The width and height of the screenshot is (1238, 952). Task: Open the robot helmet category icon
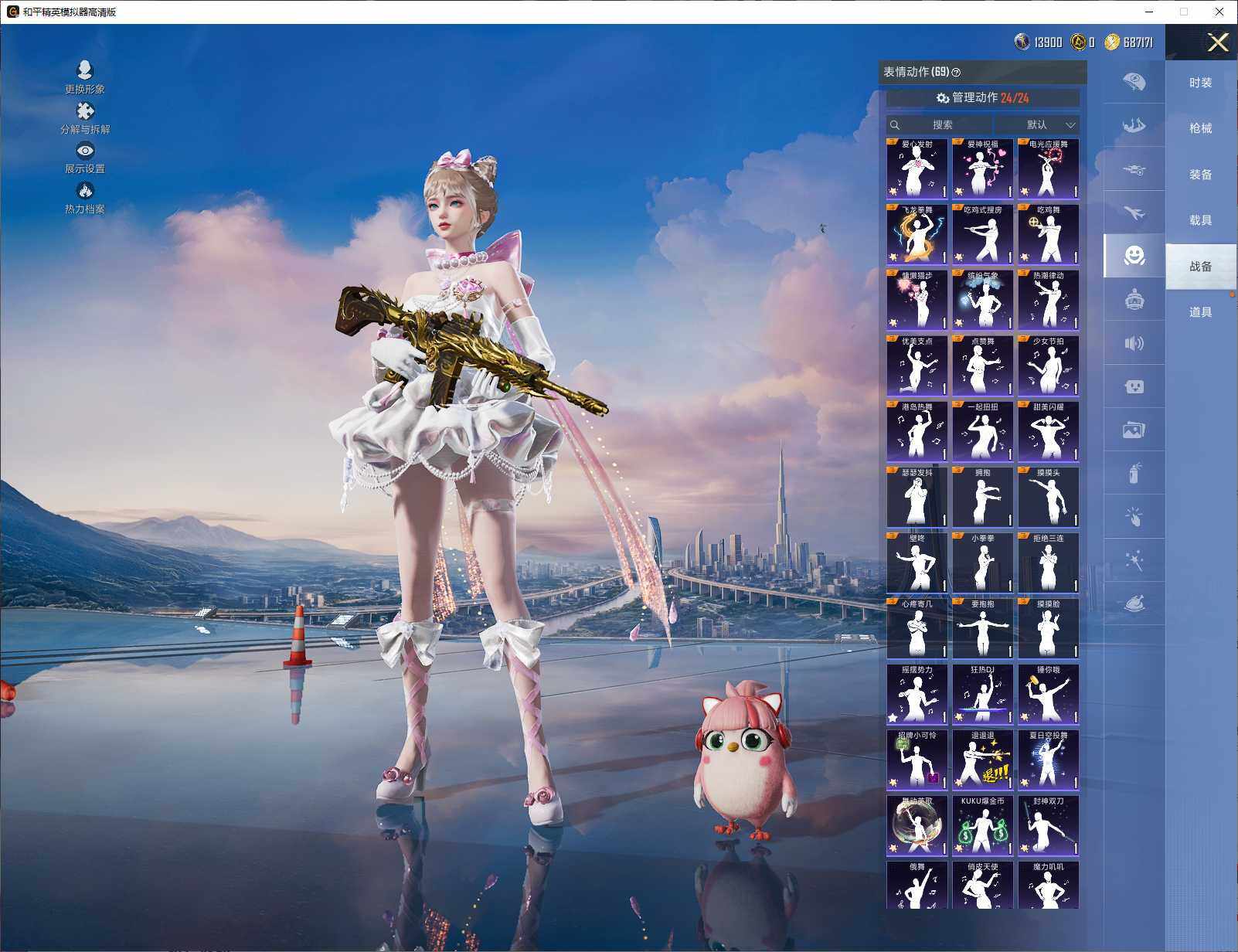(x=1134, y=300)
